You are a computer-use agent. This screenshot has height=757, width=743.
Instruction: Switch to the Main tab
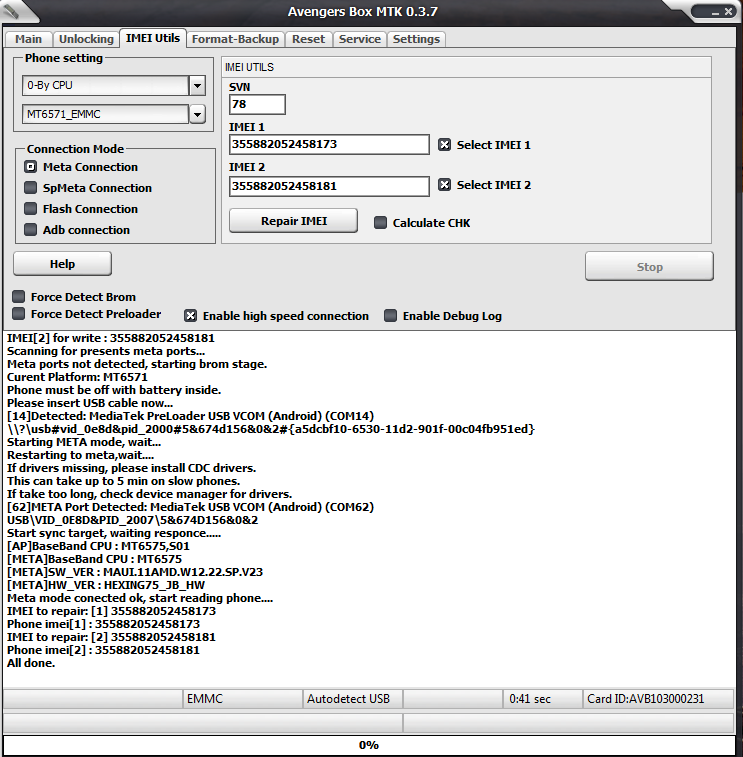tap(28, 39)
